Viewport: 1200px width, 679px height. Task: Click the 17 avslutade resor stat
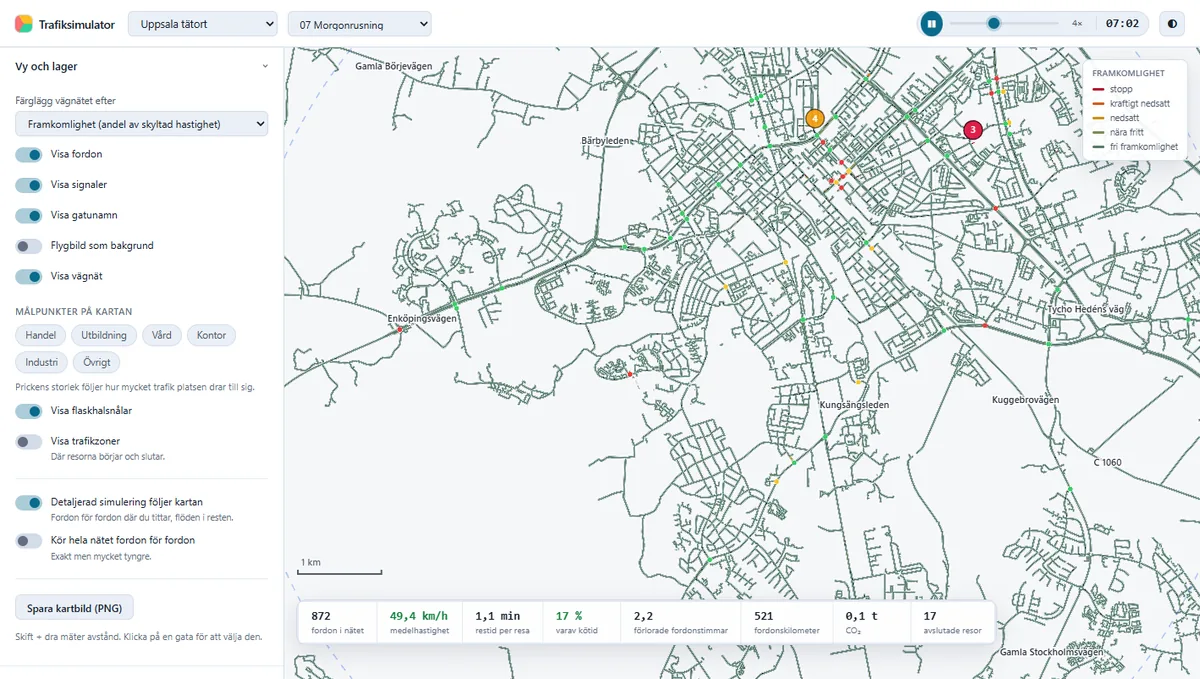[x=952, y=622]
